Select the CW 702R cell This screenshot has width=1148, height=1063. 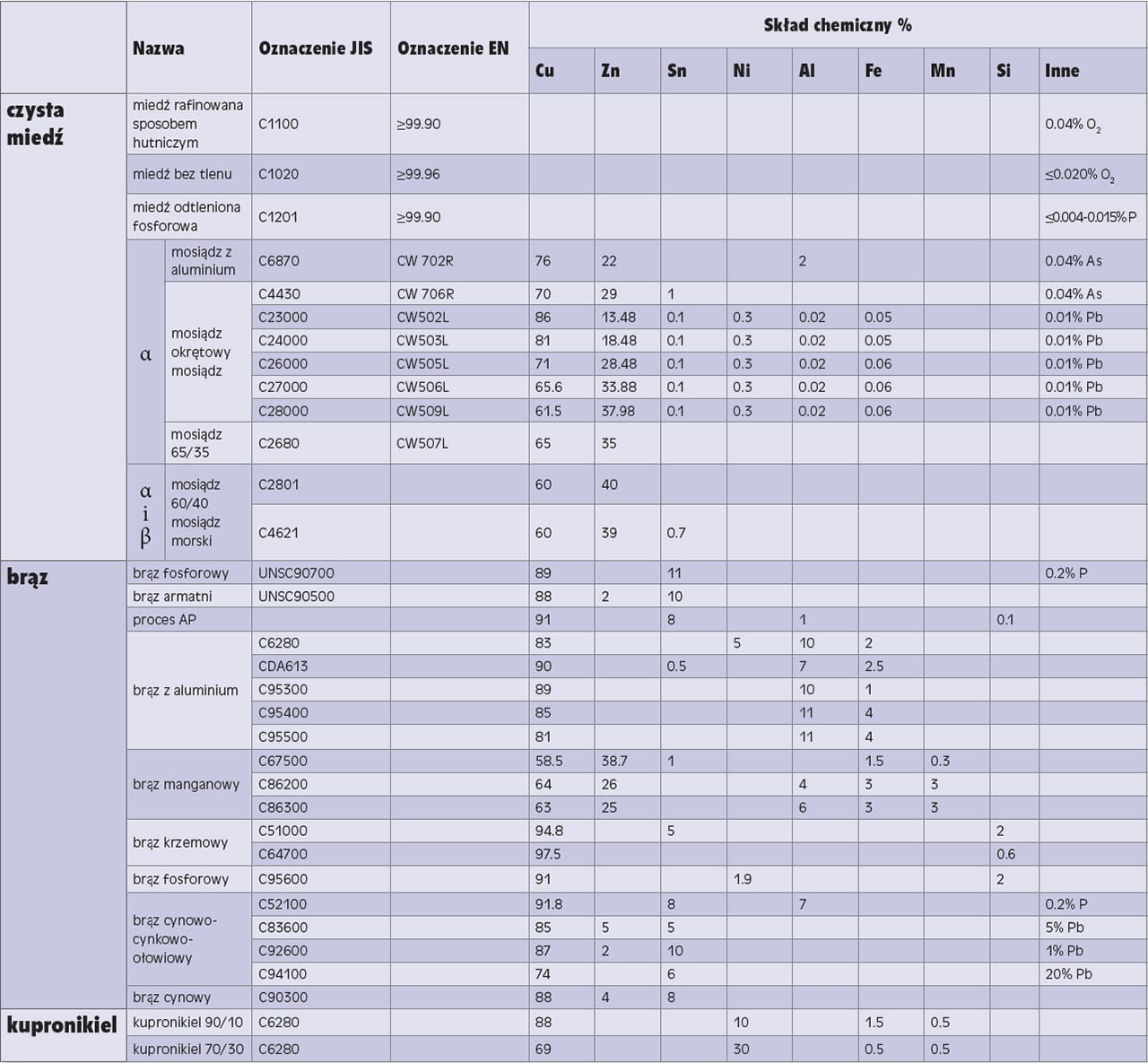pyautogui.click(x=425, y=261)
